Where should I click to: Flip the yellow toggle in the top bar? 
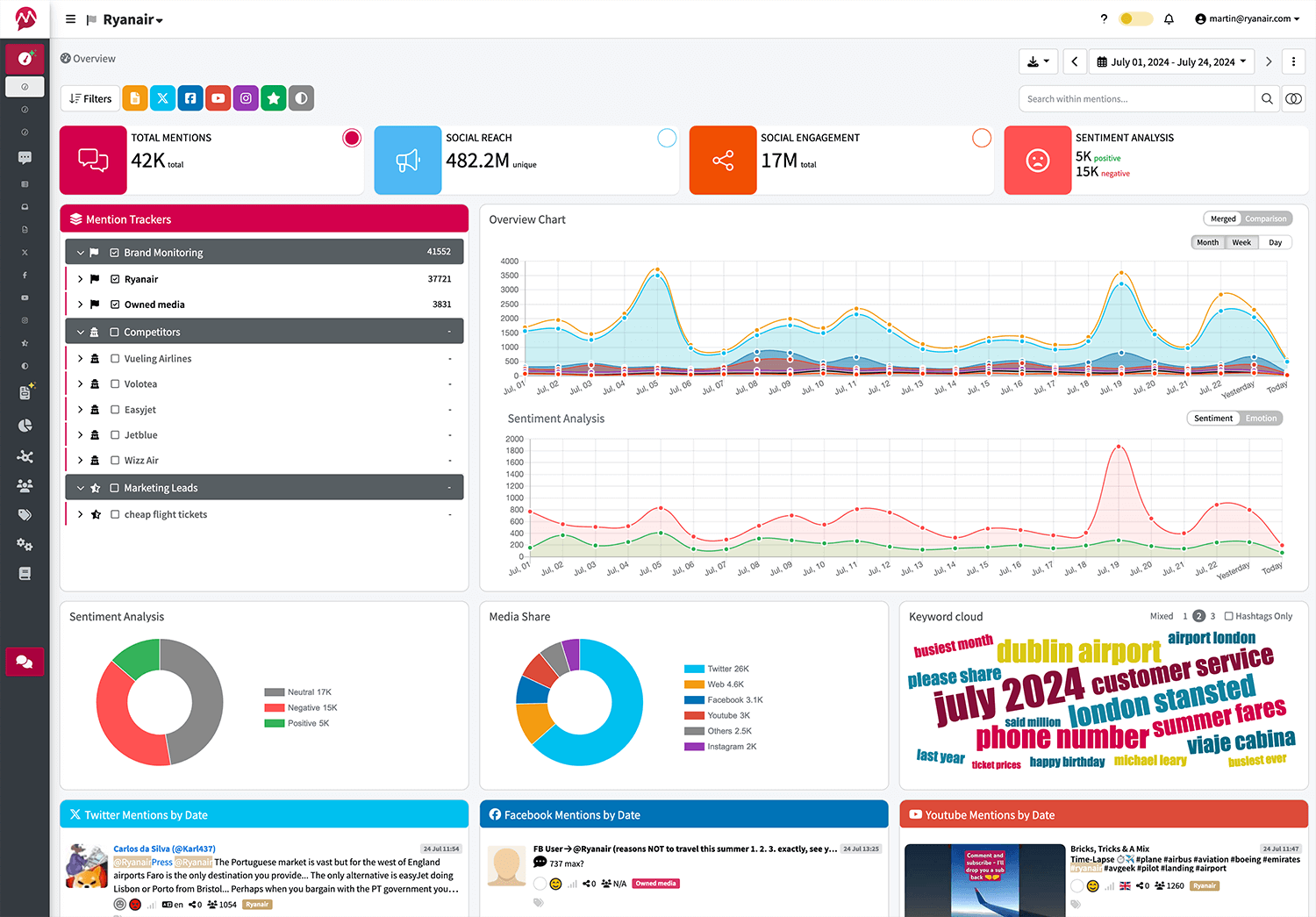tap(1135, 18)
